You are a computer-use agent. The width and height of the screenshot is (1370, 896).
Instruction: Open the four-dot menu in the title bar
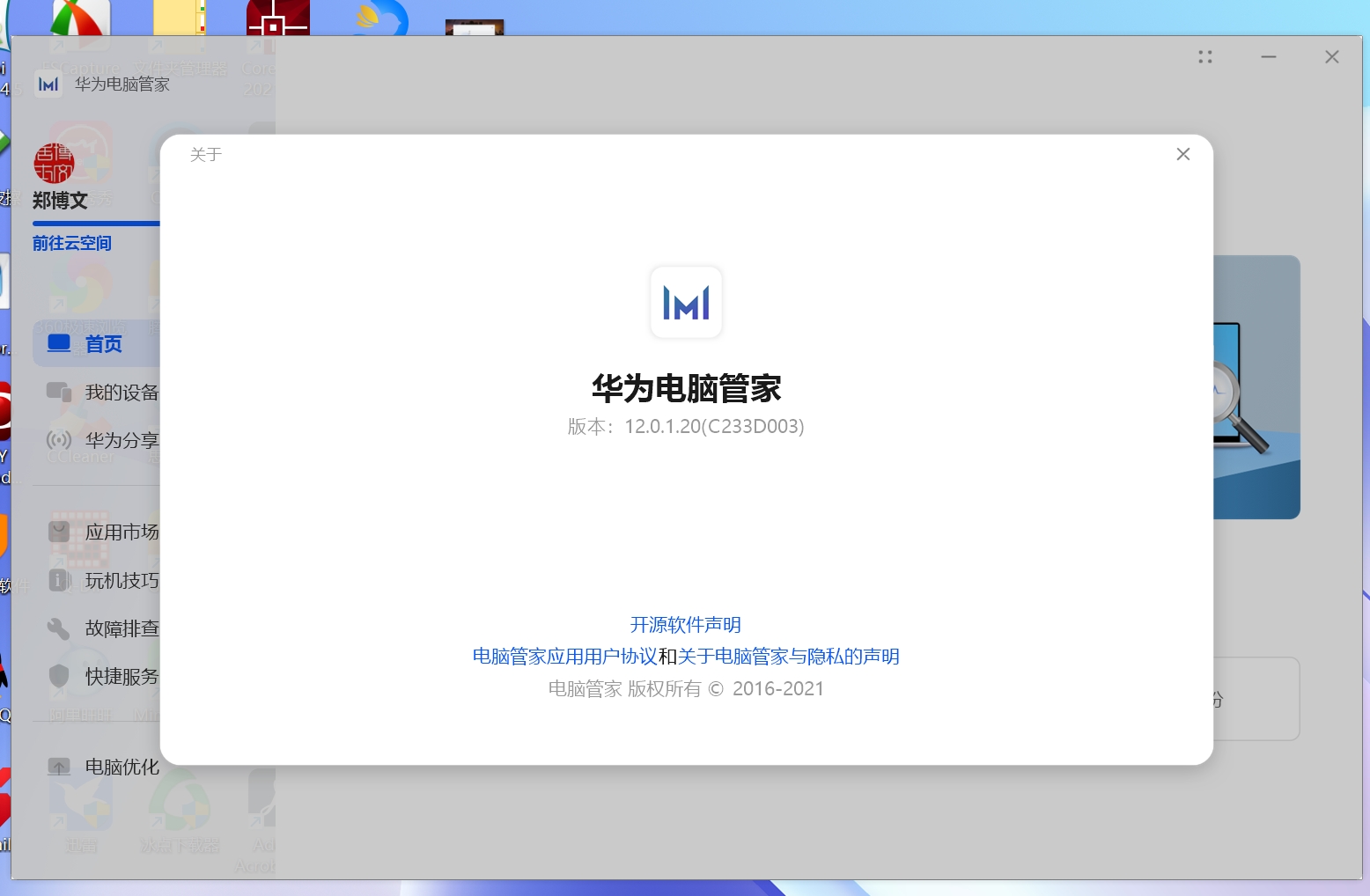tap(1205, 57)
